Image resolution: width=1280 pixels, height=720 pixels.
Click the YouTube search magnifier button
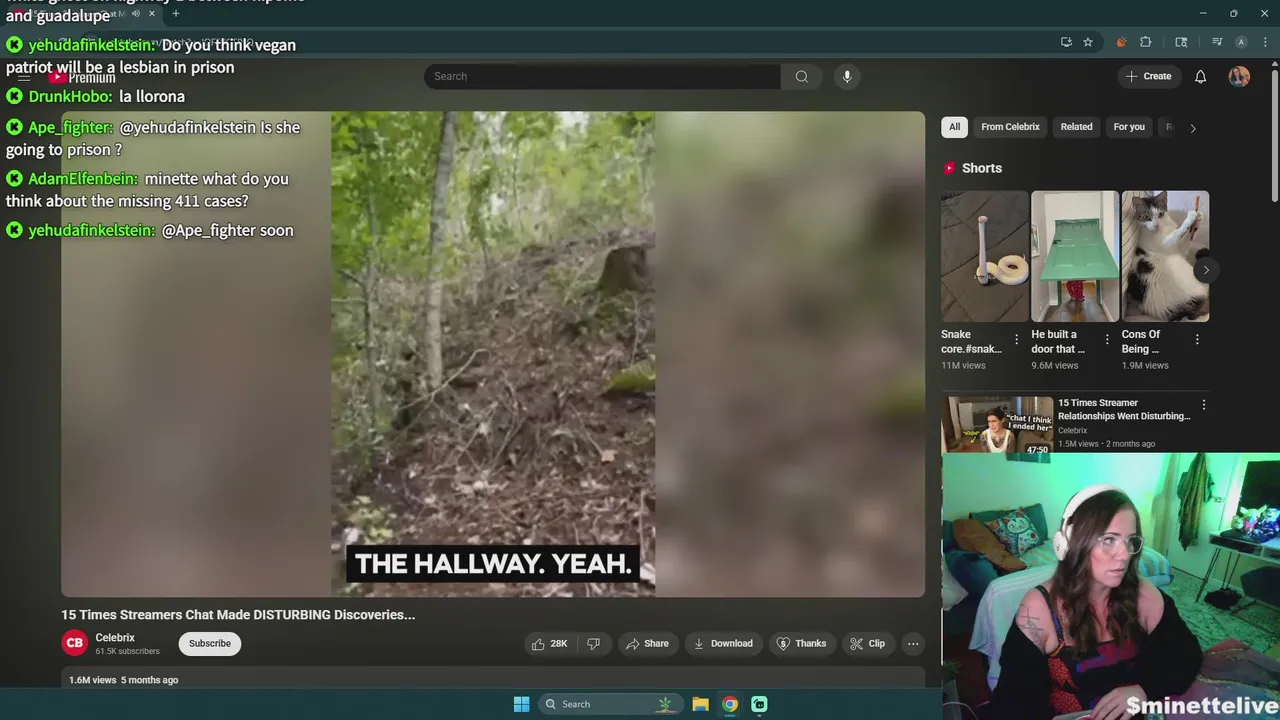(802, 76)
